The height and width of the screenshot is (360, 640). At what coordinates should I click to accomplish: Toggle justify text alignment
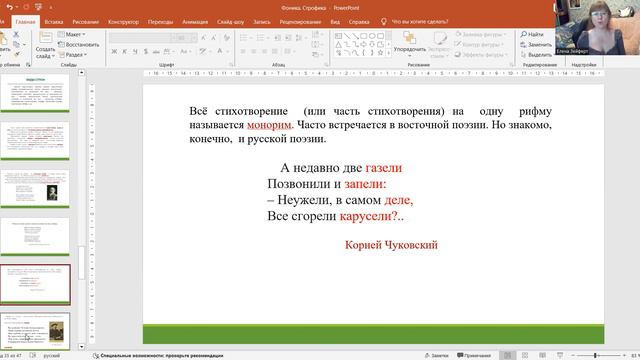275,51
